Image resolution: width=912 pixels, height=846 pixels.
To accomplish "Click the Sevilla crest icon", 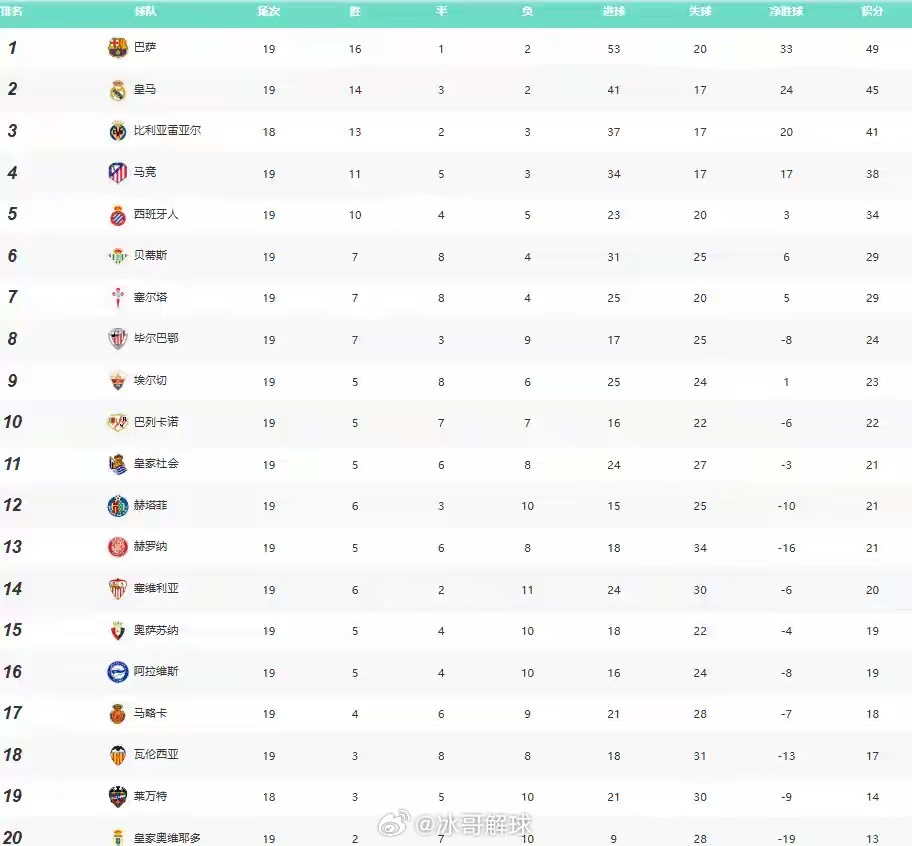I will pos(117,588).
